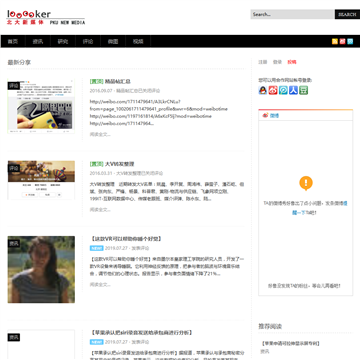Image resolution: width=360 pixels, height=360 pixels.
Task: Click the orange warning icon in Weibo widget
Action: pos(306,183)
